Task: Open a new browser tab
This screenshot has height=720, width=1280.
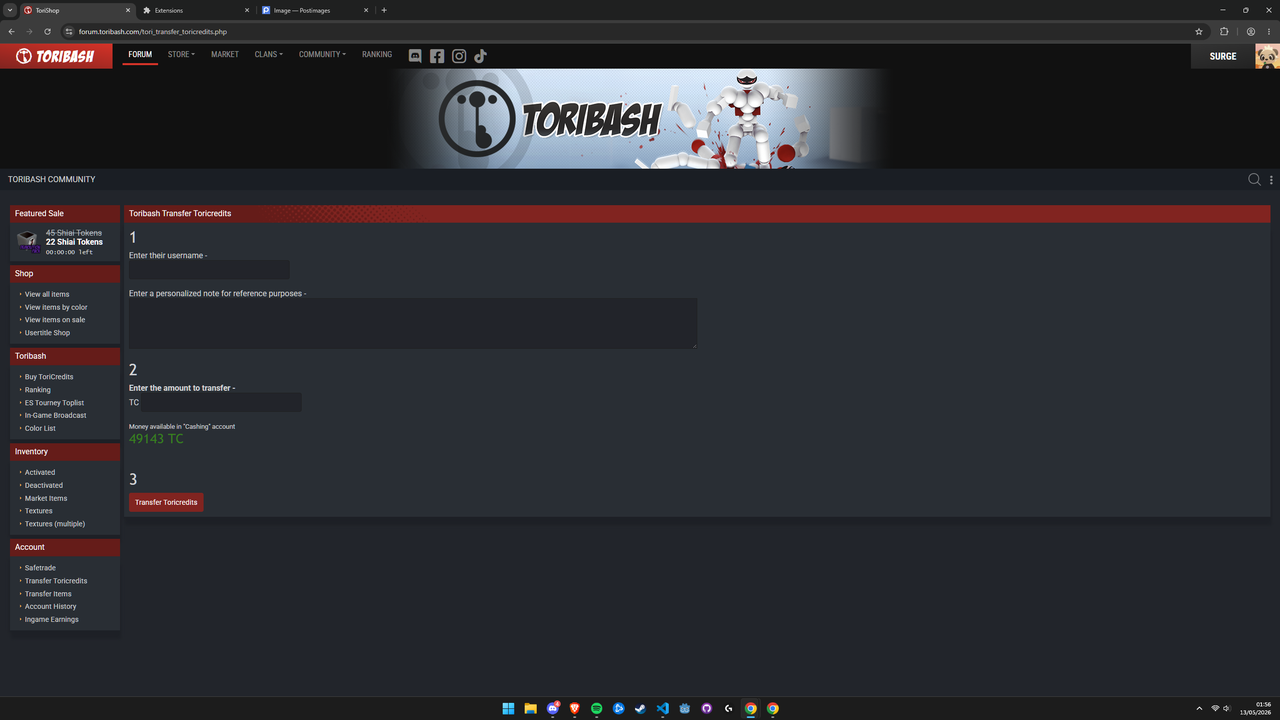Action: pyautogui.click(x=384, y=10)
